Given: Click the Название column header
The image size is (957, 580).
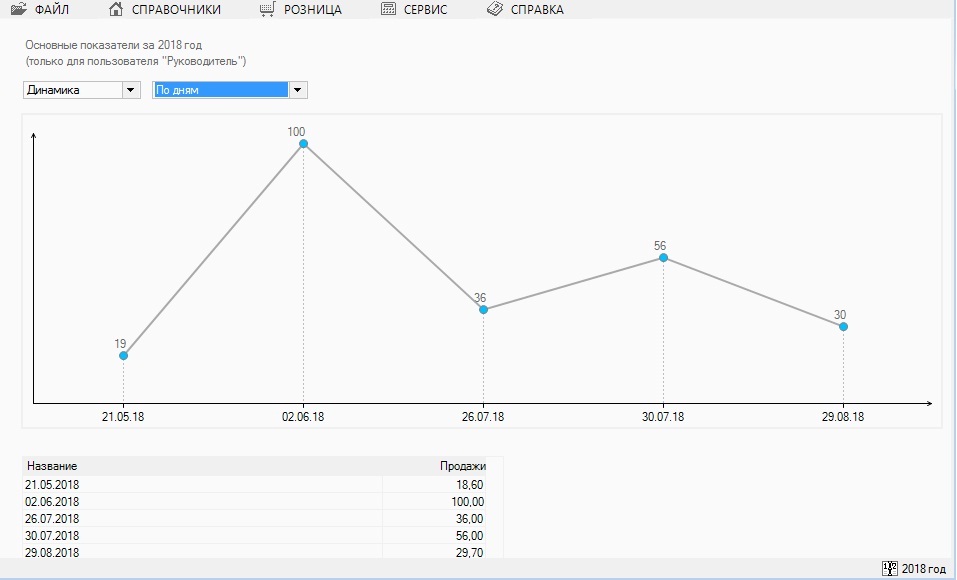Looking at the screenshot, I should [x=52, y=466].
